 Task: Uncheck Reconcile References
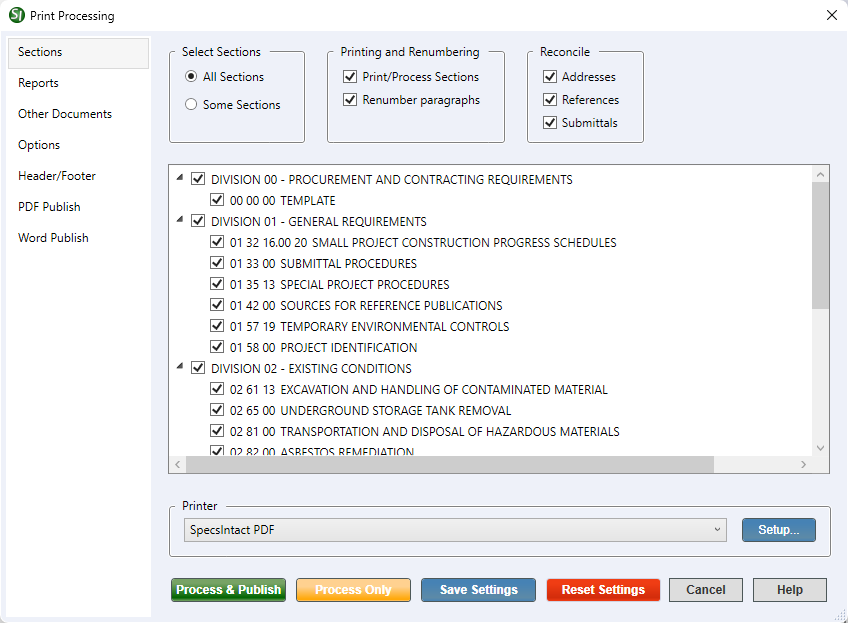coord(550,100)
